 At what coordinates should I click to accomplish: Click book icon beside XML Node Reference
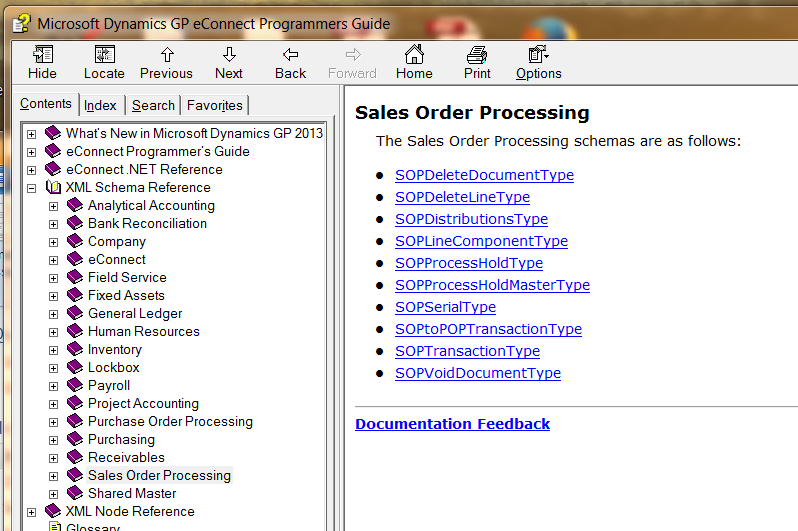(53, 511)
